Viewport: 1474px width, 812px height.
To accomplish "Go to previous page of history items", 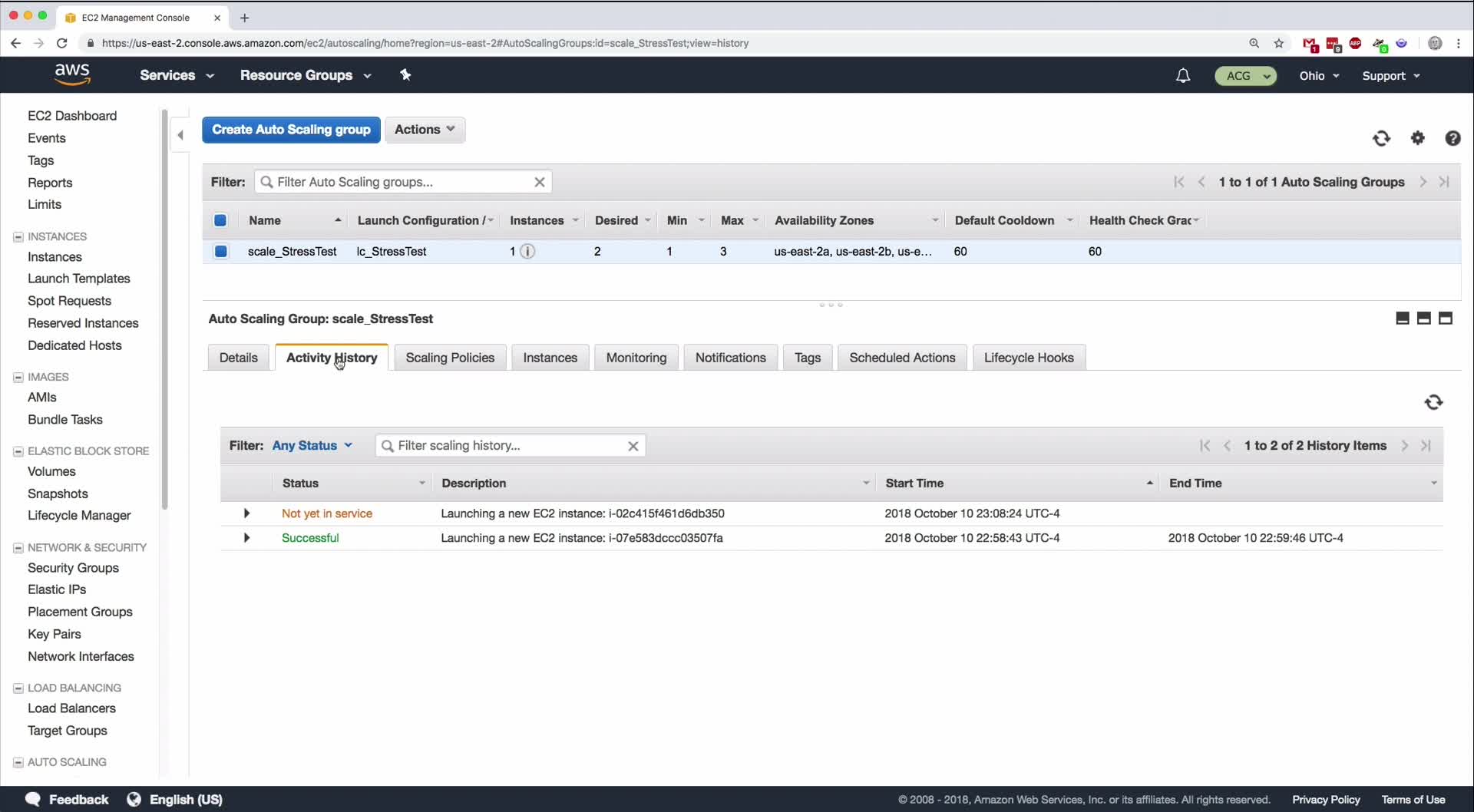I will pos(1227,446).
